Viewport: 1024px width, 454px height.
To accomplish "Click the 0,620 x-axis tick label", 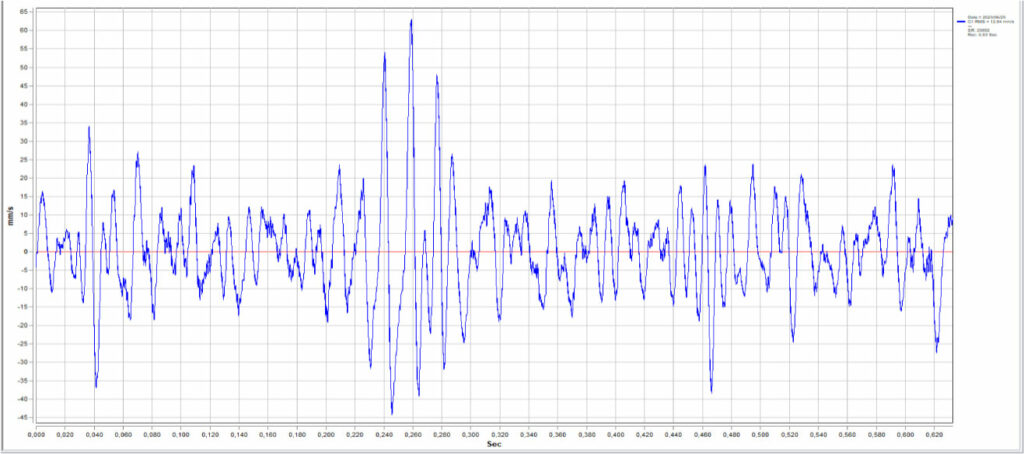I will pos(933,434).
